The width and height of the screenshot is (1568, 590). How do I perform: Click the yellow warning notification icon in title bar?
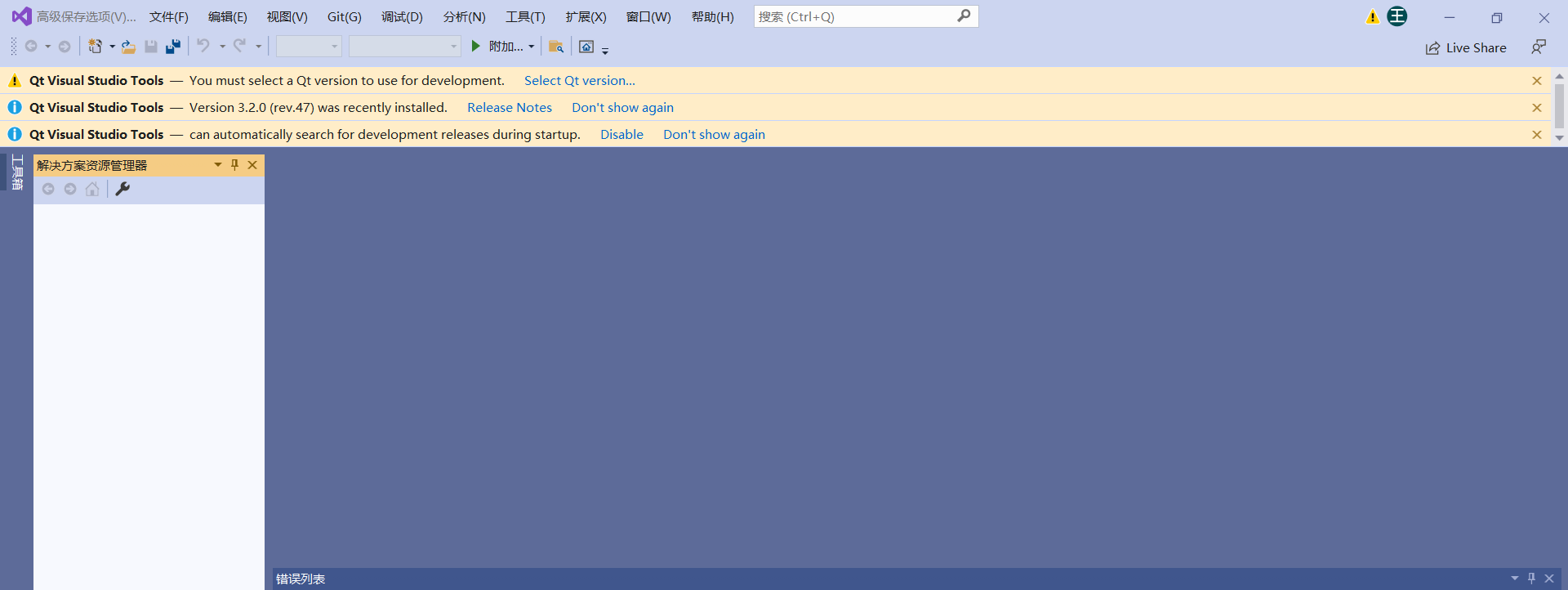pos(1373,16)
